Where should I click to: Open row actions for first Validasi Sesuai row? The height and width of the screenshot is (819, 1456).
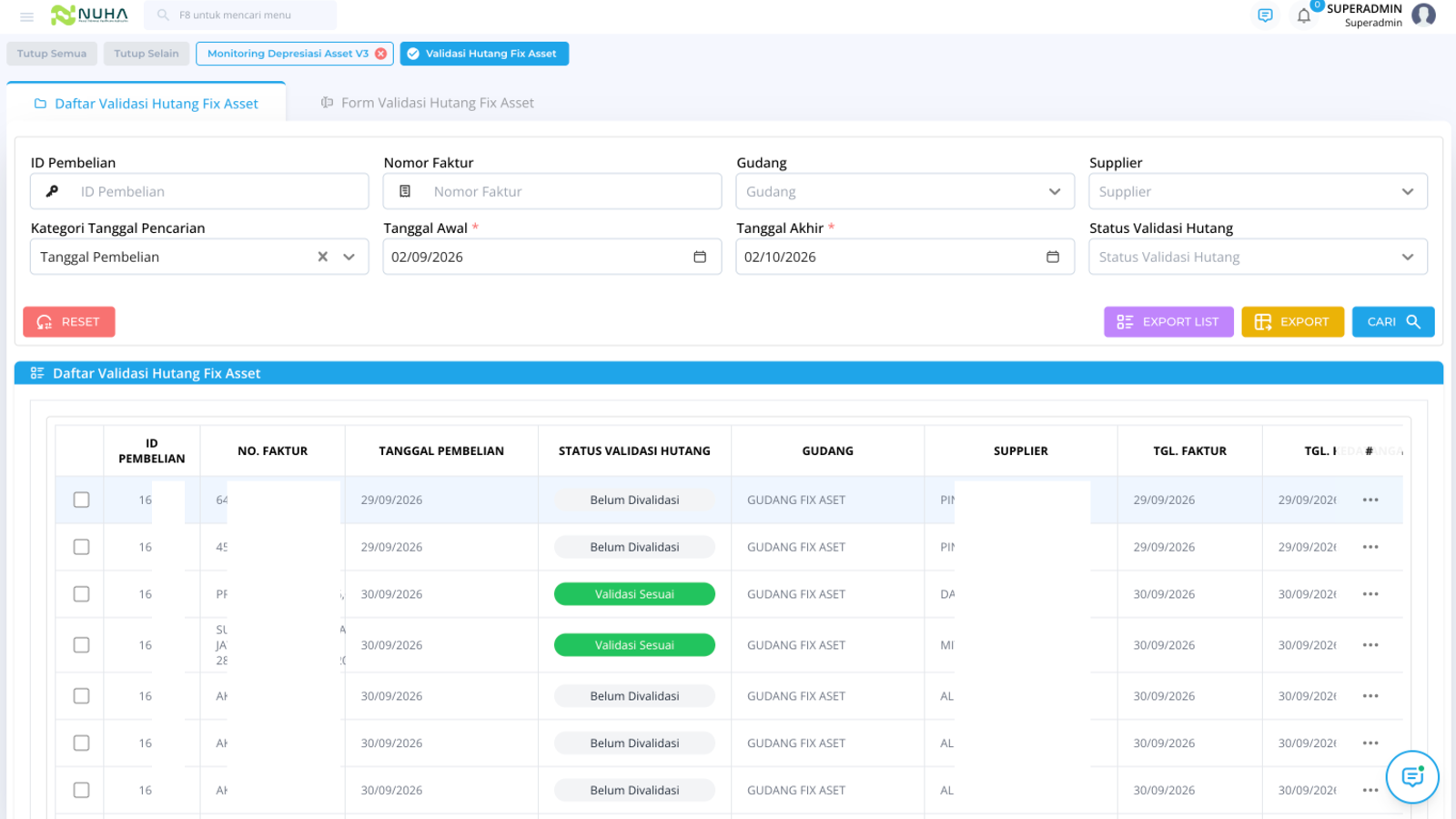coord(1370,594)
